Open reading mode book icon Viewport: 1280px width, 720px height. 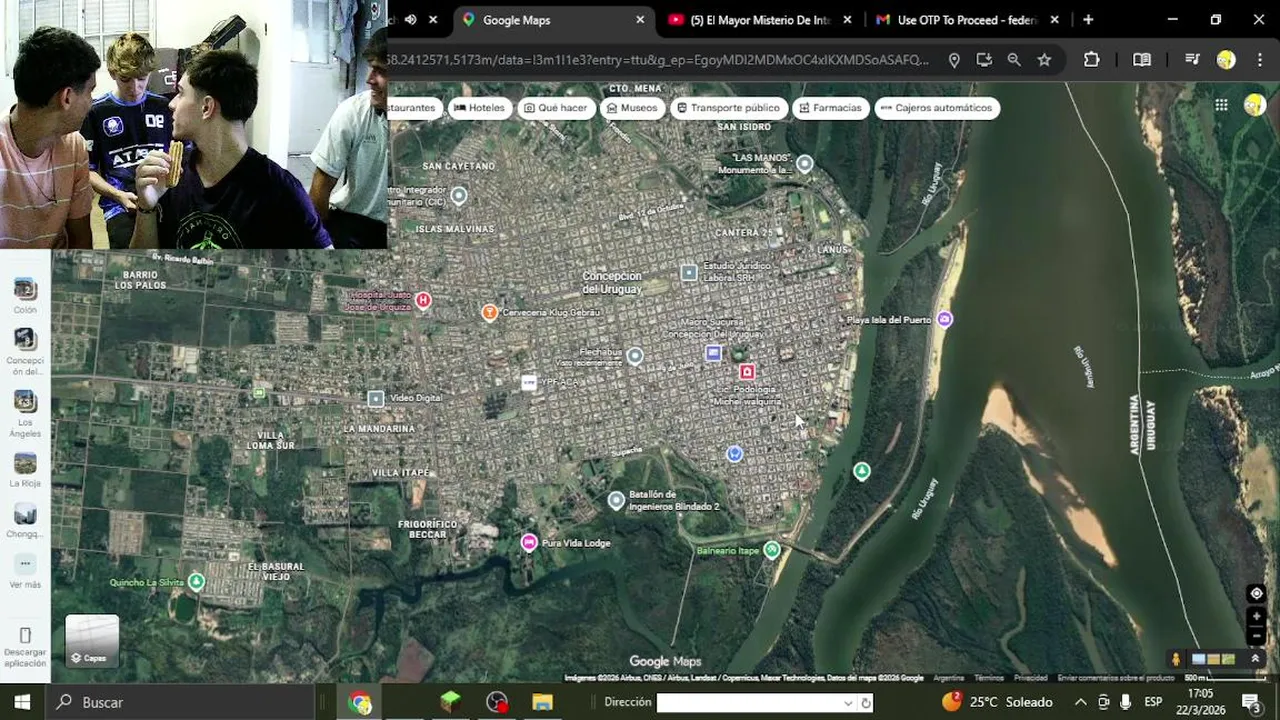tap(1142, 60)
